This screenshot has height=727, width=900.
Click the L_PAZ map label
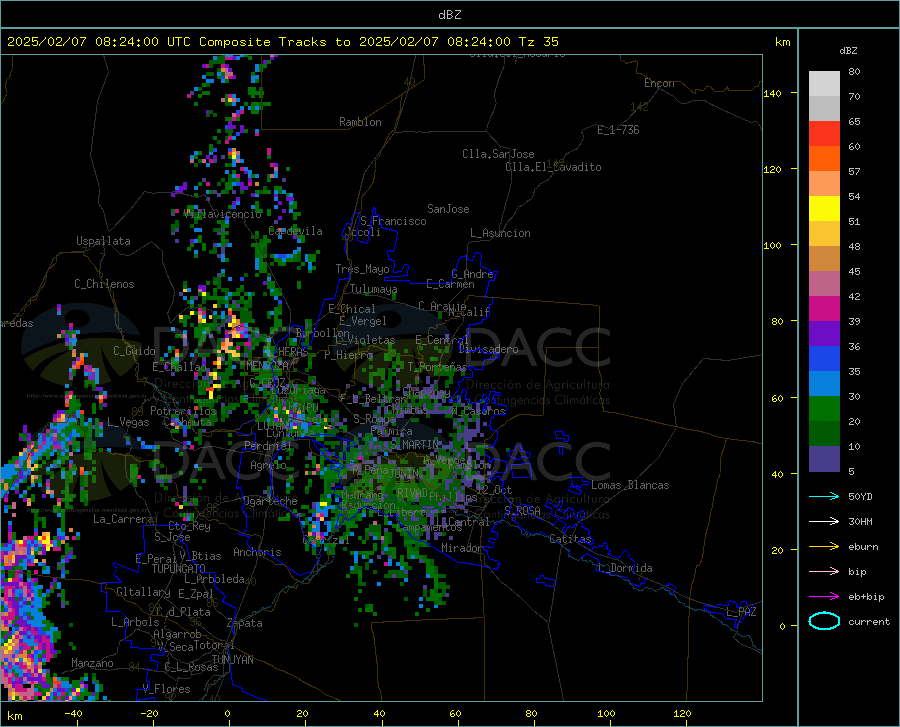pos(741,612)
